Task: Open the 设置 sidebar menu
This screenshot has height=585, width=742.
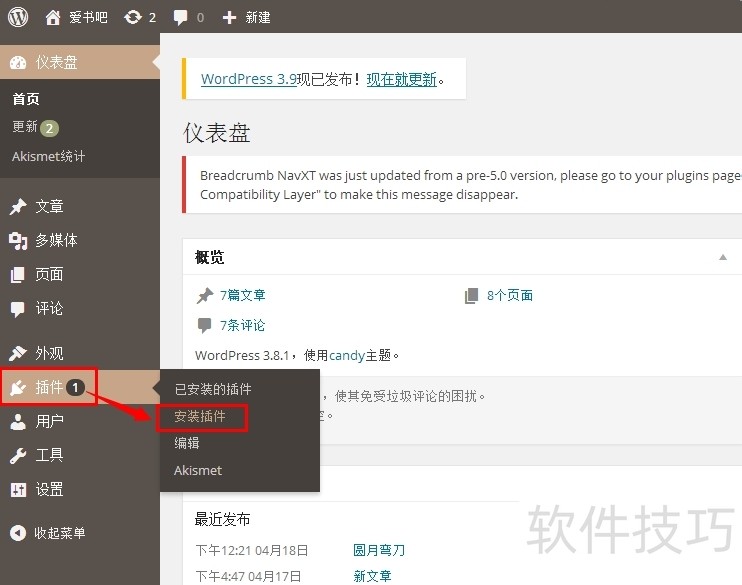Action: [80, 489]
